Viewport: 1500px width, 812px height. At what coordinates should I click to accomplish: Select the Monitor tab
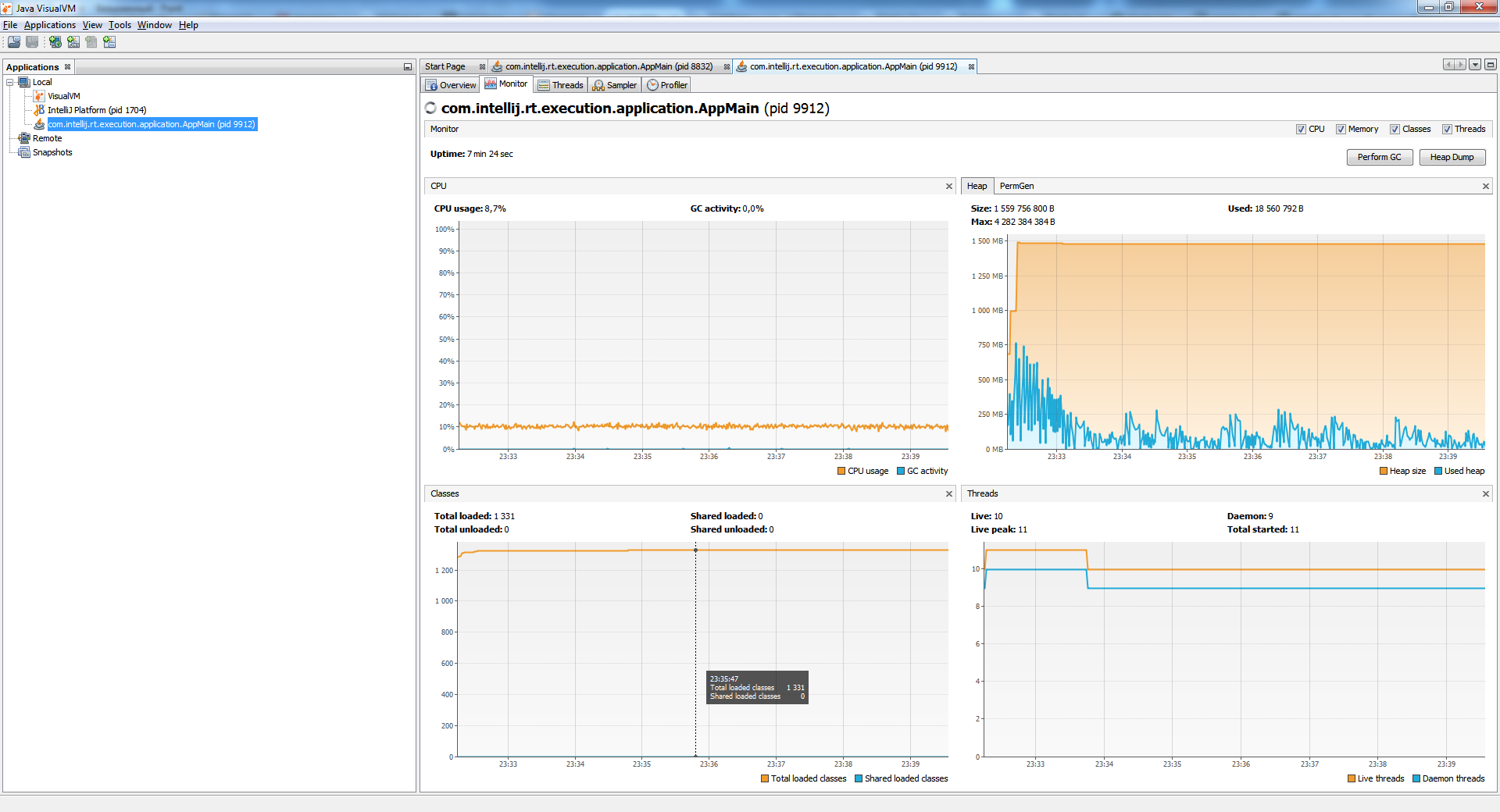(x=506, y=84)
